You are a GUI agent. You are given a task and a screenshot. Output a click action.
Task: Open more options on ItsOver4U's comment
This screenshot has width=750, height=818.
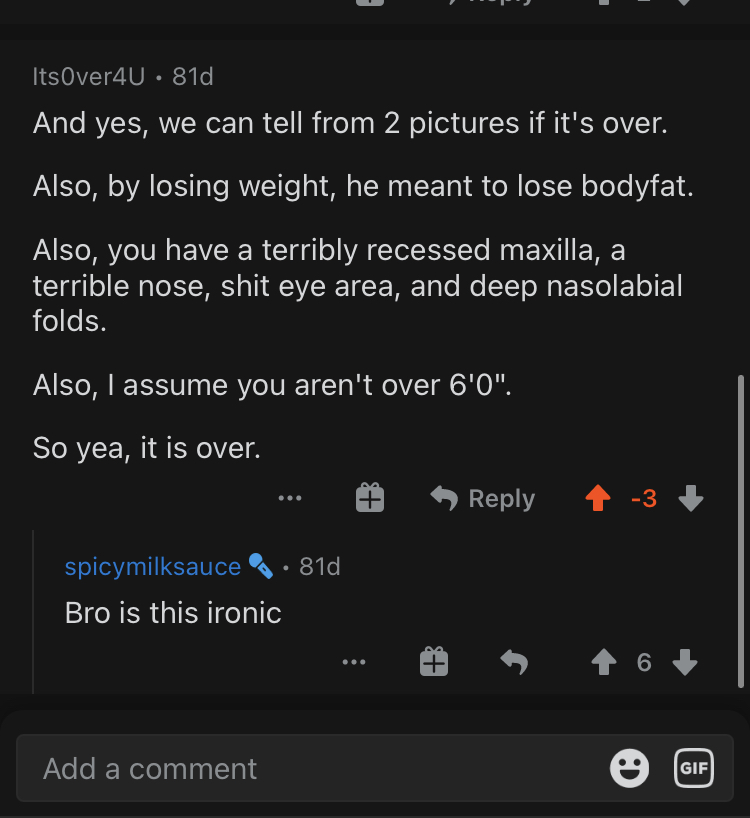[291, 498]
